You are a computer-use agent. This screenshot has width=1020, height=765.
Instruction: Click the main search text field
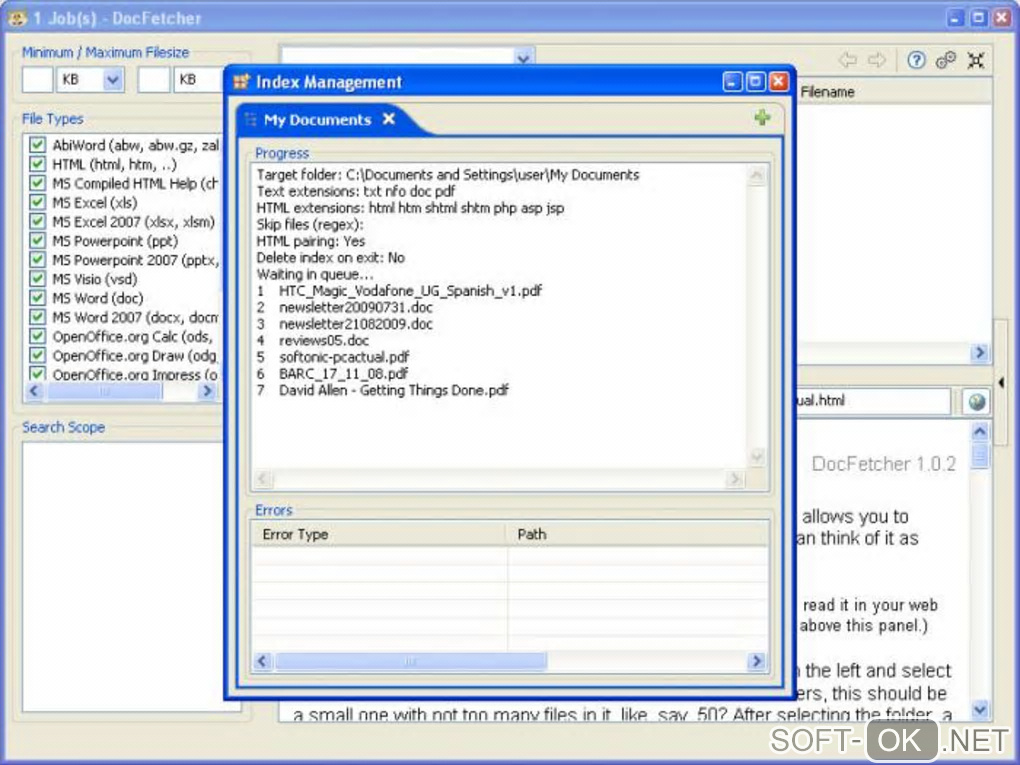[x=398, y=56]
